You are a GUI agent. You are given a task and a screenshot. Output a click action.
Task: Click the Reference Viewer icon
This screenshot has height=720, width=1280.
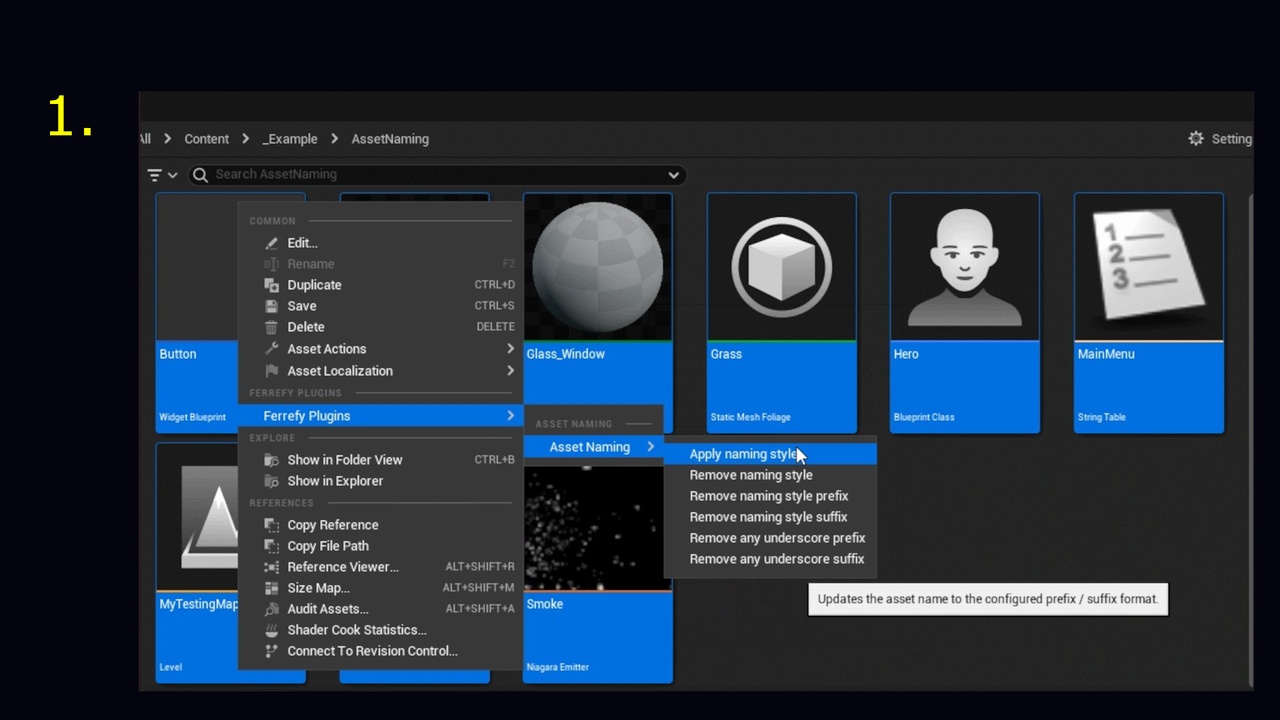pos(271,567)
